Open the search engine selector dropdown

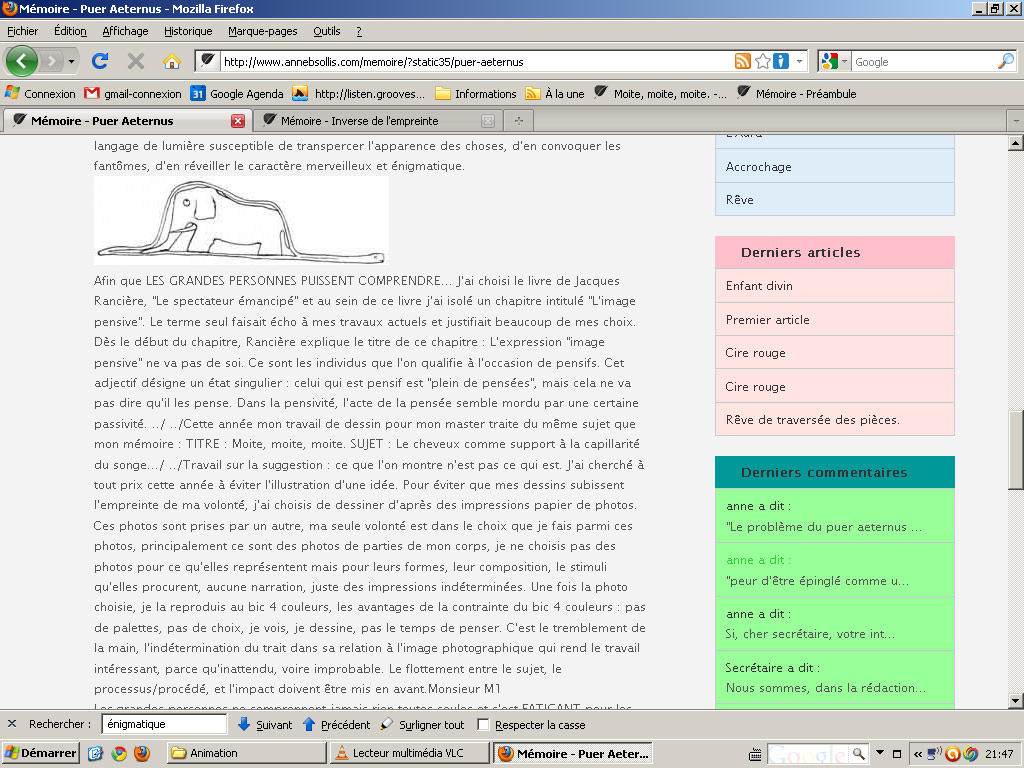click(844, 61)
